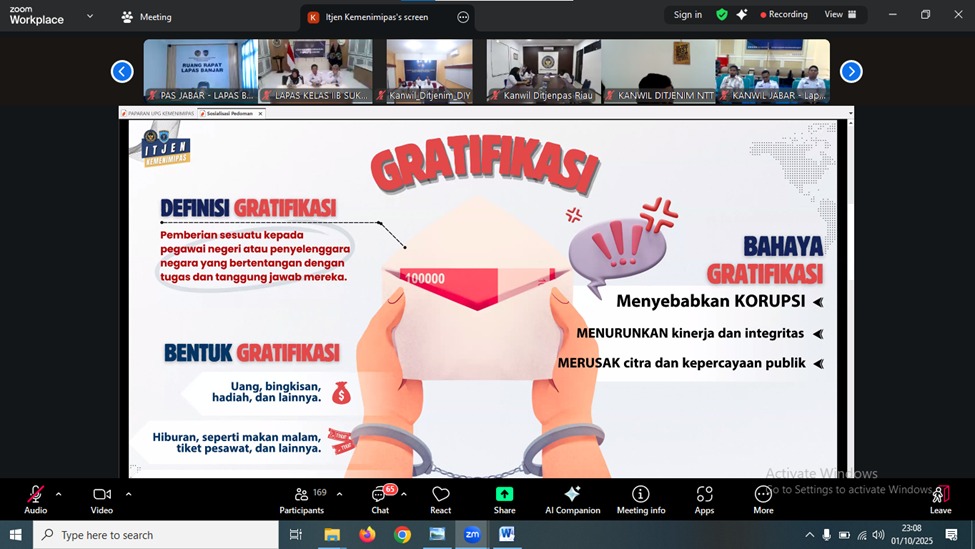Open the View layout menu
Viewport: 975px width, 549px height.
(840, 15)
